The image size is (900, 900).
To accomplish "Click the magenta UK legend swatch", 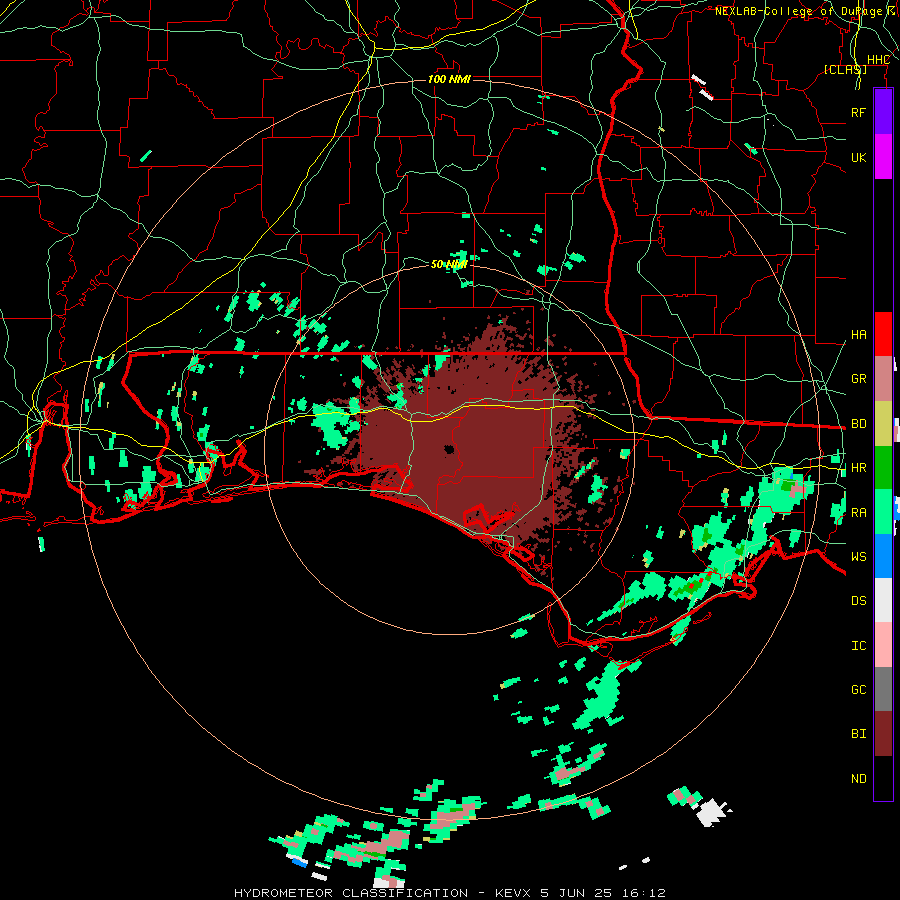I will [883, 157].
